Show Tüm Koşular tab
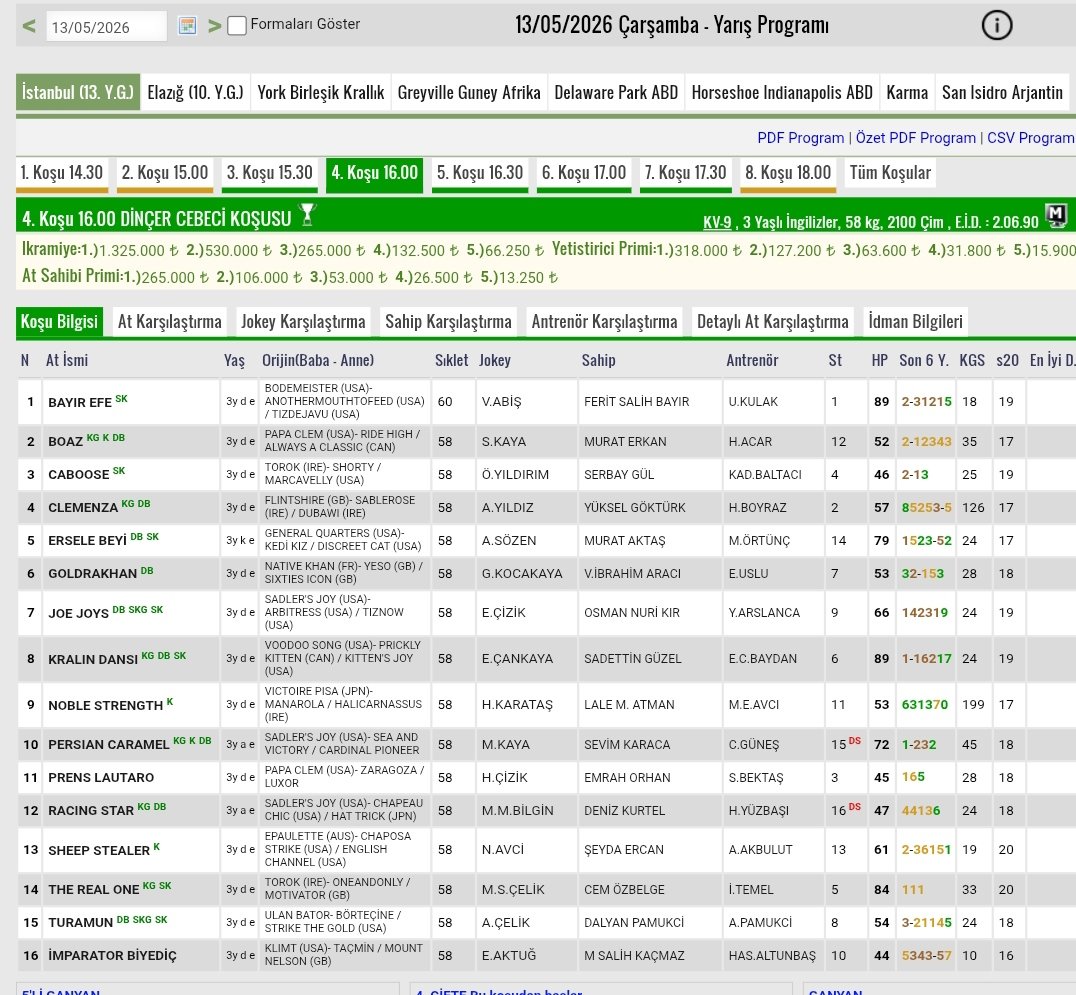 pos(890,173)
